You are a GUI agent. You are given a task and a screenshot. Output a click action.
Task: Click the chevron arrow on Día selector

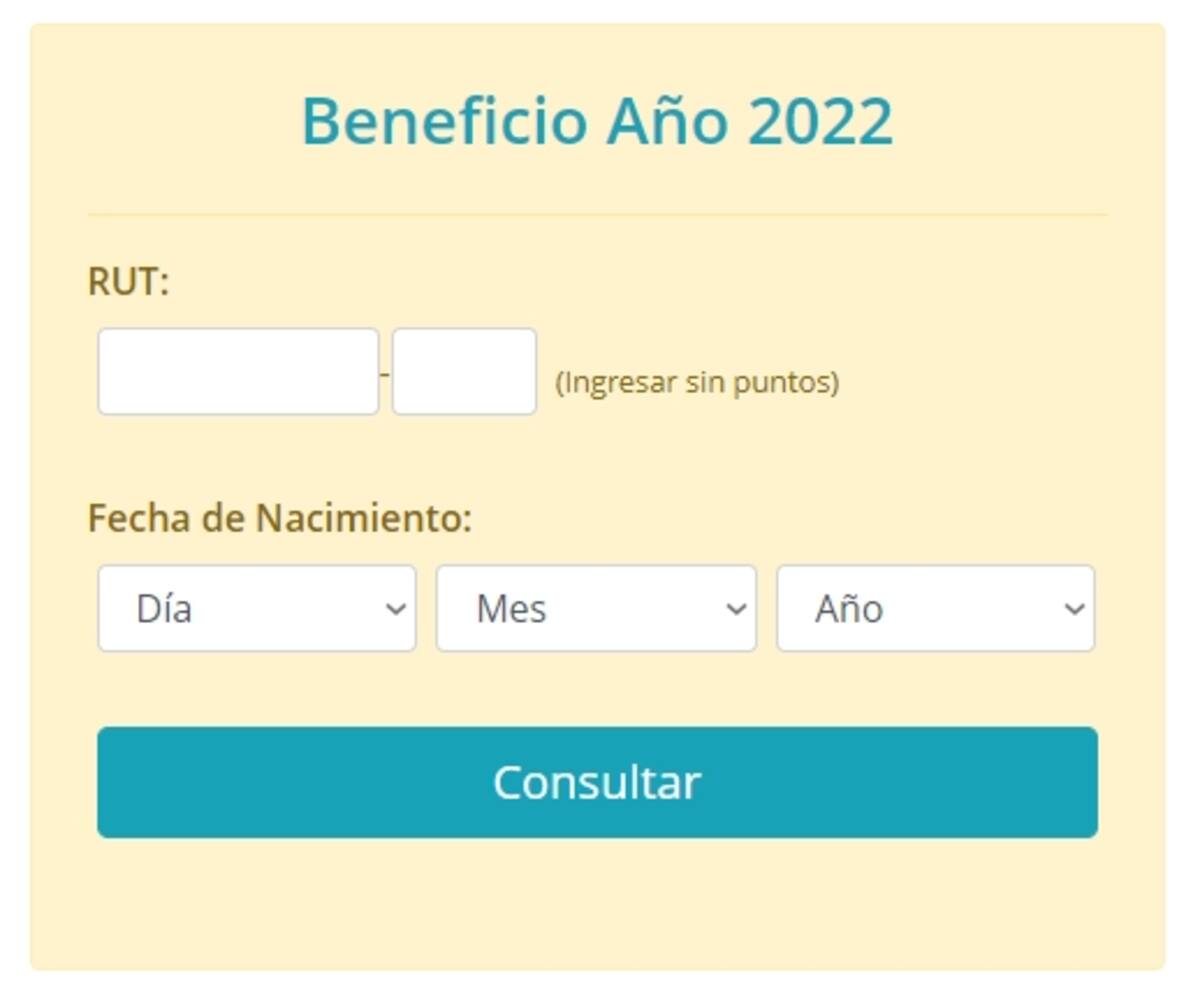pyautogui.click(x=397, y=609)
